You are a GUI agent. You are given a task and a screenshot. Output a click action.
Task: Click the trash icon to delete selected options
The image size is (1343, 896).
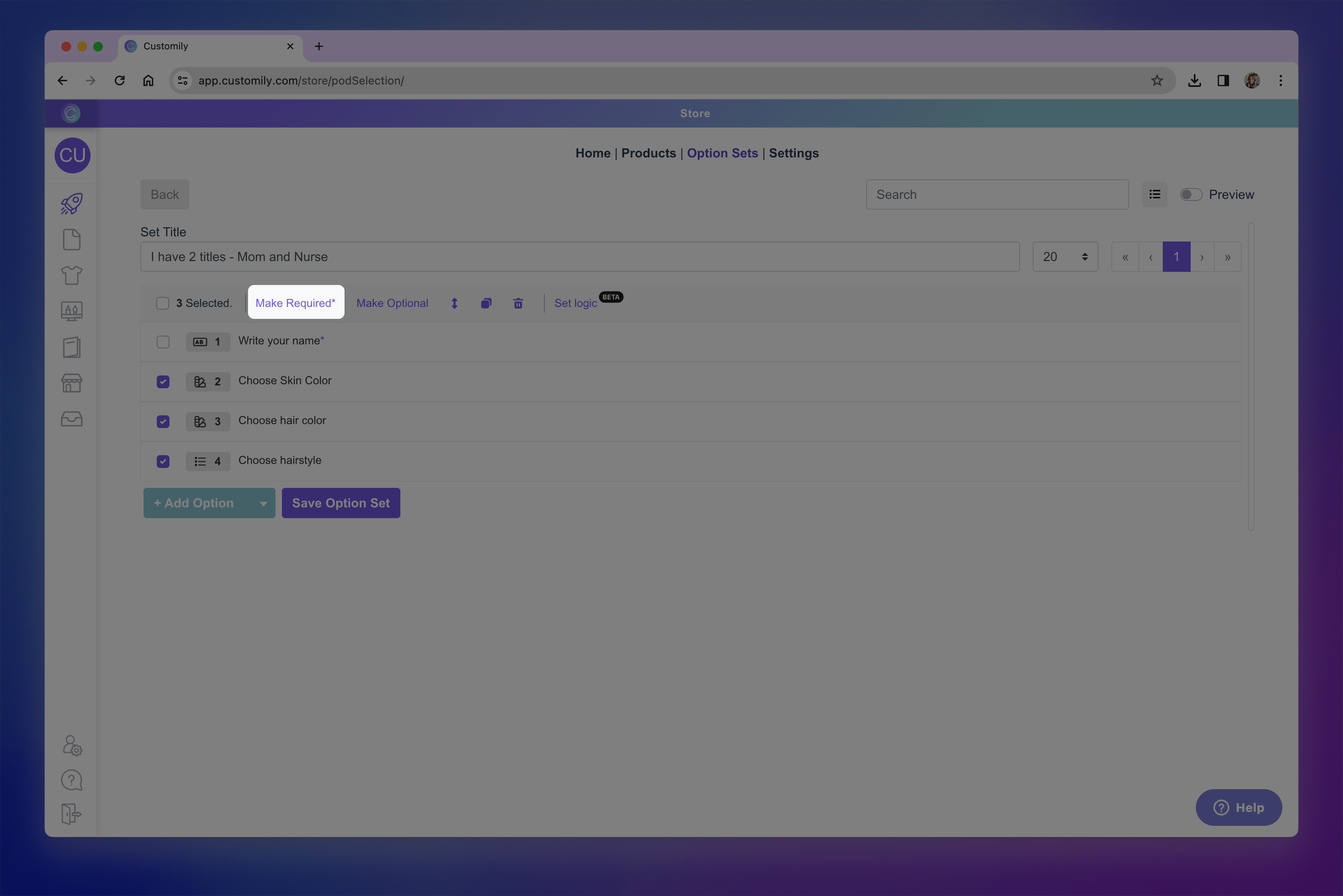[518, 303]
